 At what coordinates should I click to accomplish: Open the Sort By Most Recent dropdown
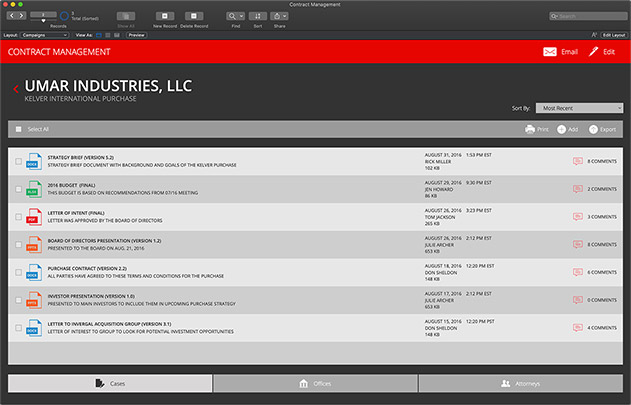click(x=579, y=108)
